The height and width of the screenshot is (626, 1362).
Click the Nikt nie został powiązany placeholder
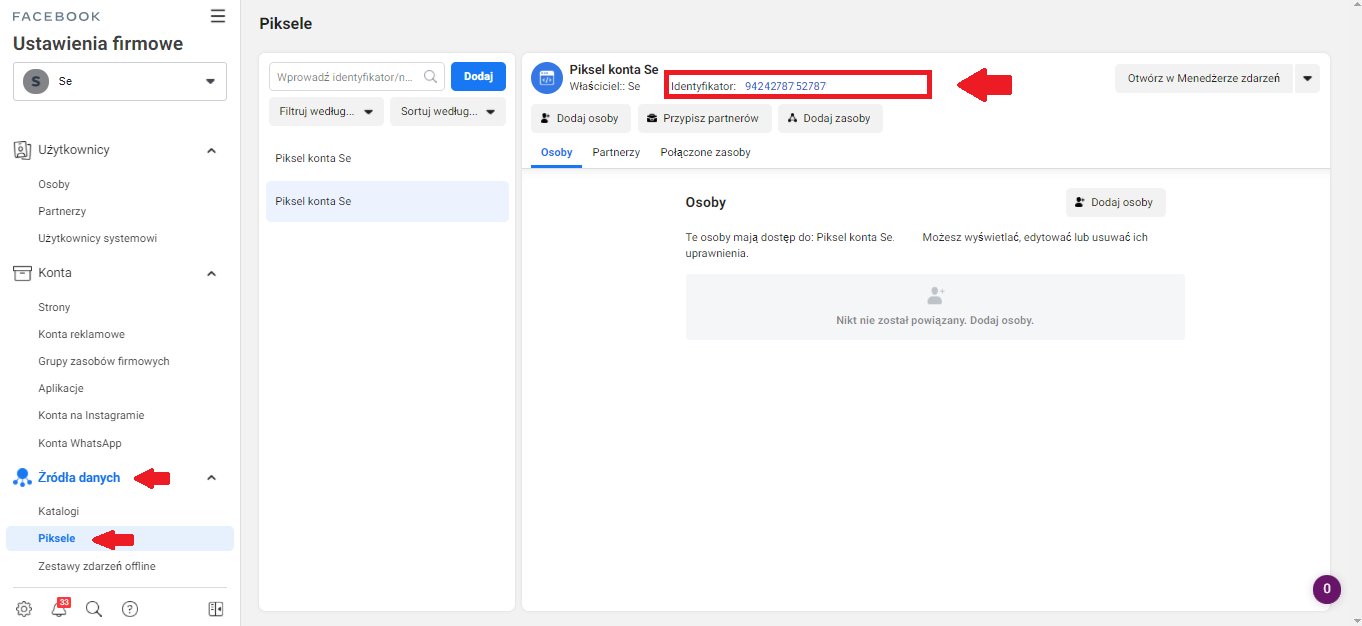pyautogui.click(x=935, y=307)
